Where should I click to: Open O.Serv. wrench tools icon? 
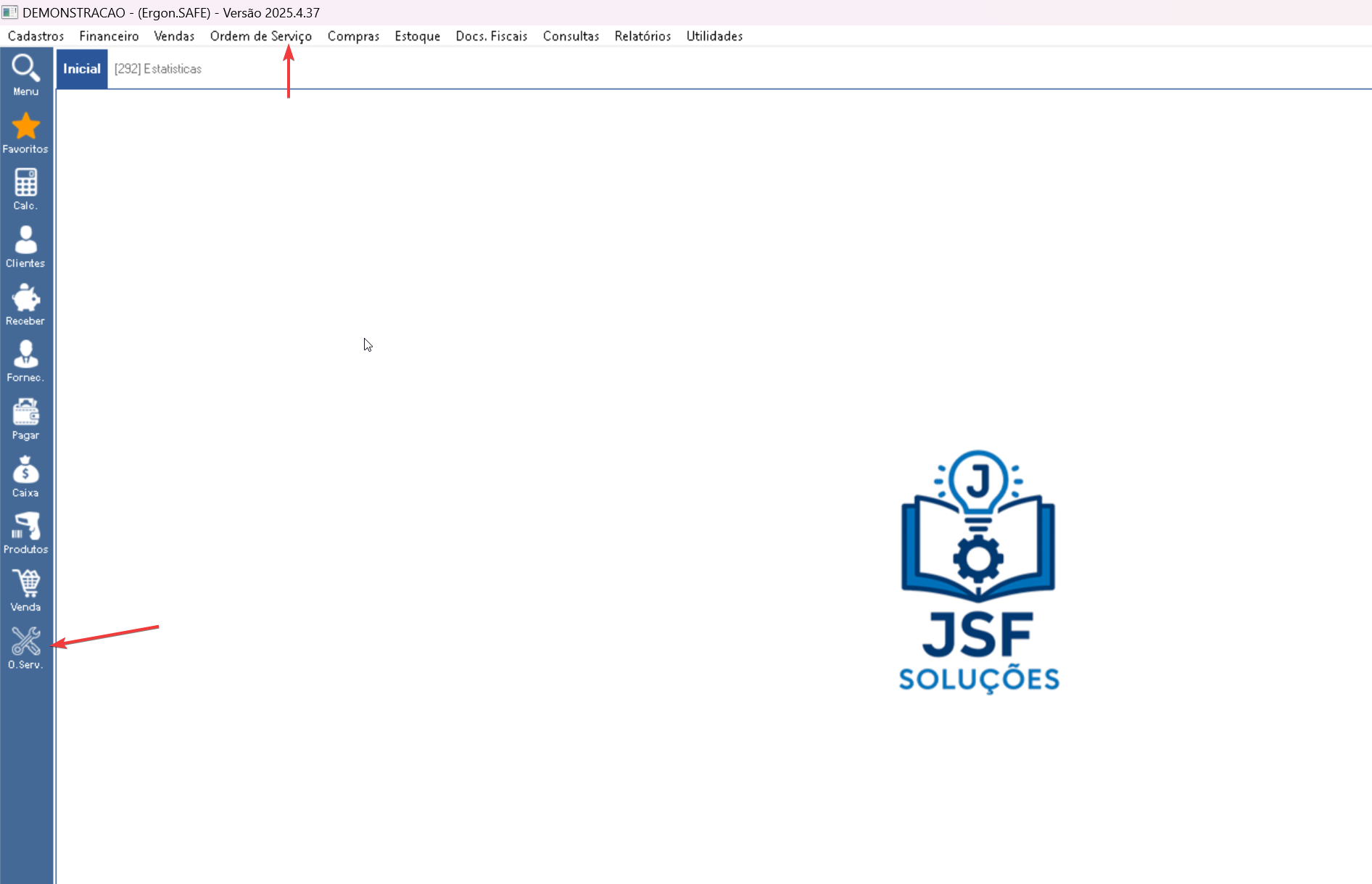[x=25, y=648]
